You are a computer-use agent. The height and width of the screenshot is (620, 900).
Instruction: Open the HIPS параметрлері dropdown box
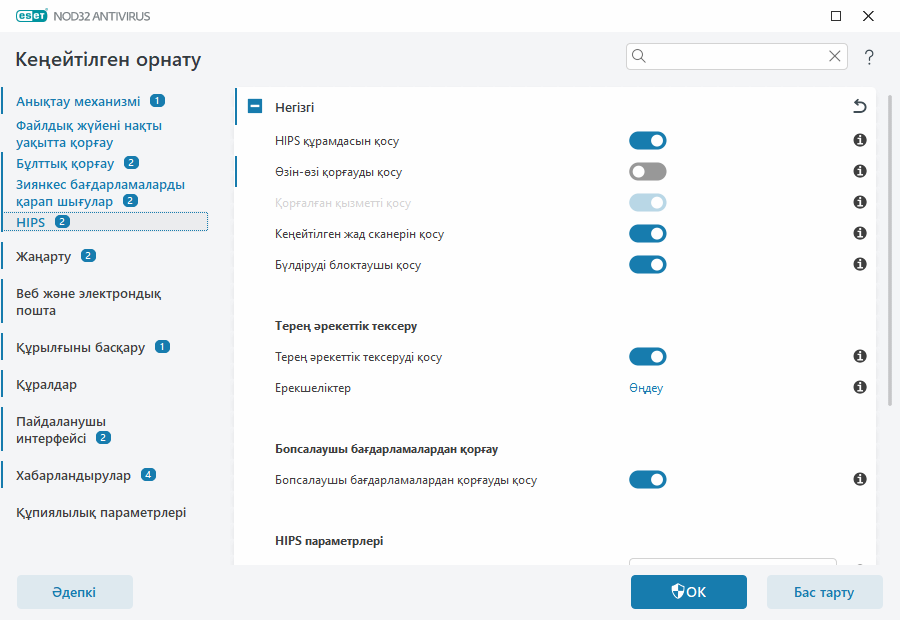(x=732, y=564)
